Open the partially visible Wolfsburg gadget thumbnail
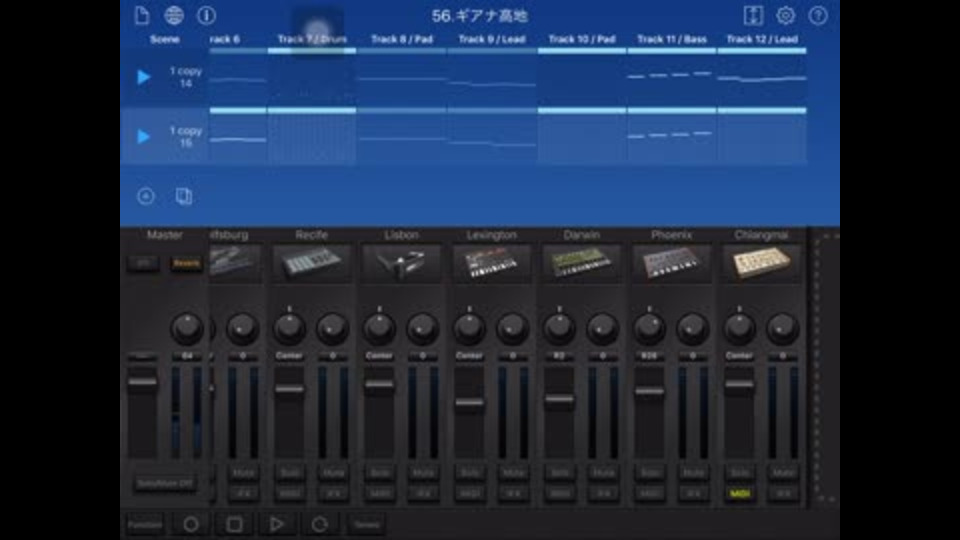960x540 pixels. point(236,263)
